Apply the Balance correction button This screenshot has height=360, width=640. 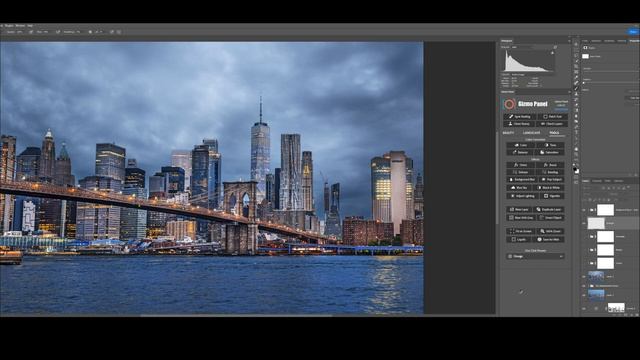[520, 152]
